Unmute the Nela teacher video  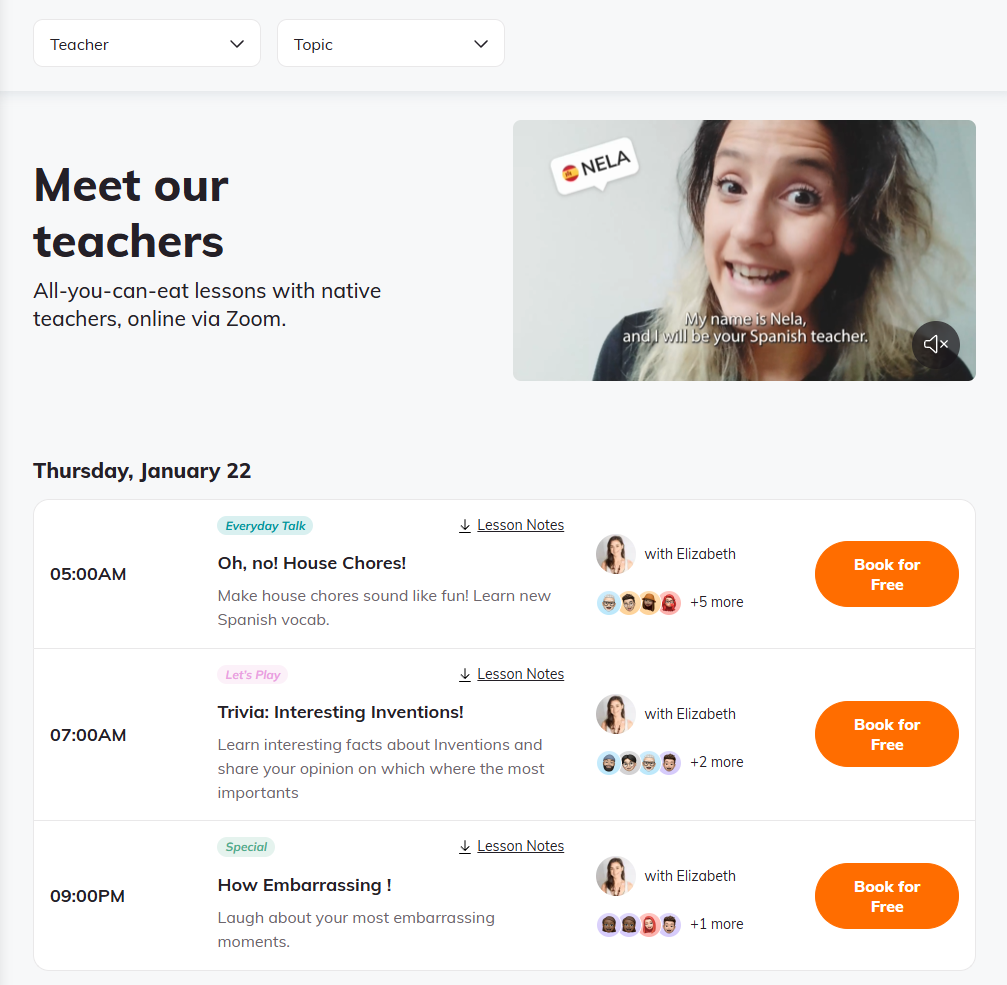click(936, 344)
